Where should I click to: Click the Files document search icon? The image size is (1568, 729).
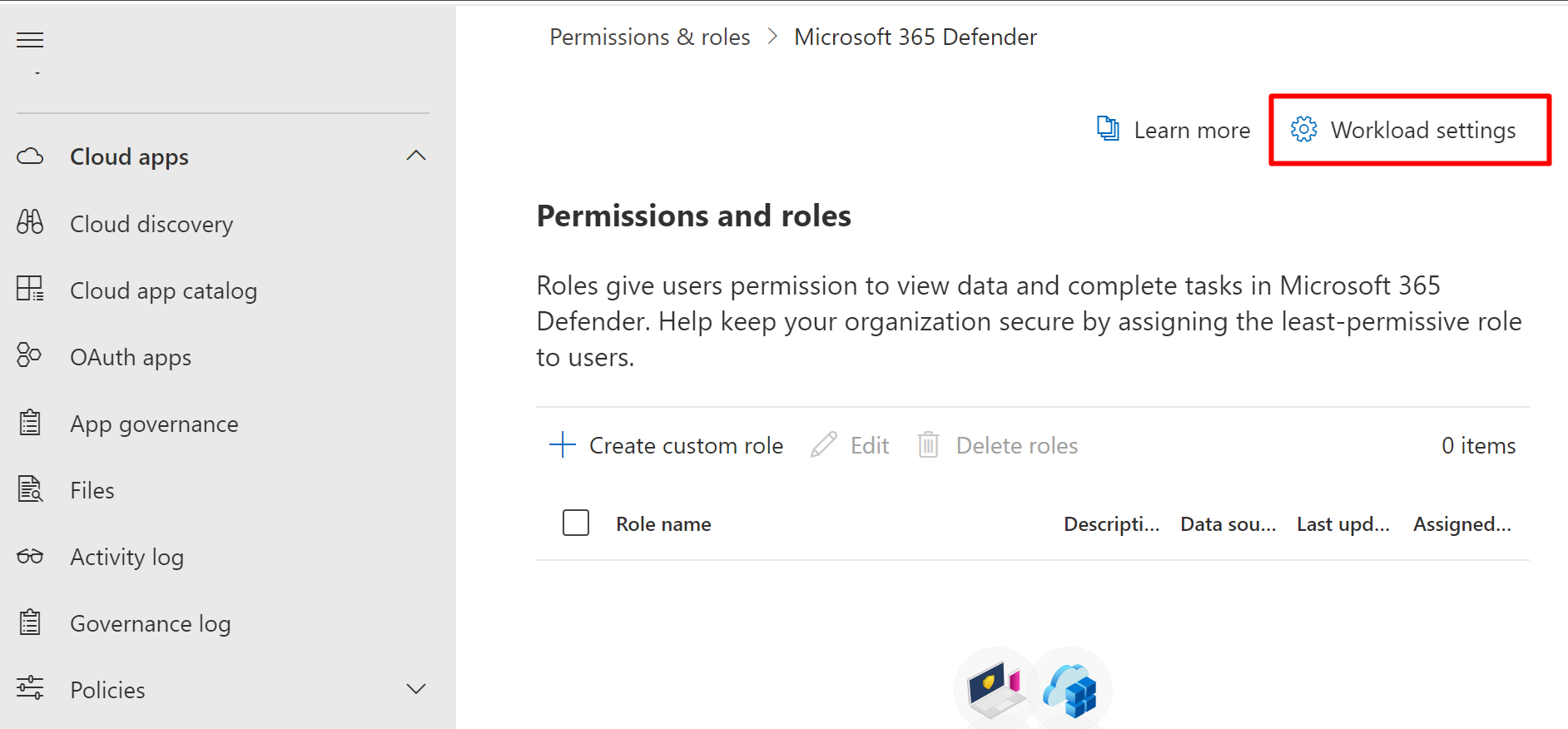(x=30, y=489)
